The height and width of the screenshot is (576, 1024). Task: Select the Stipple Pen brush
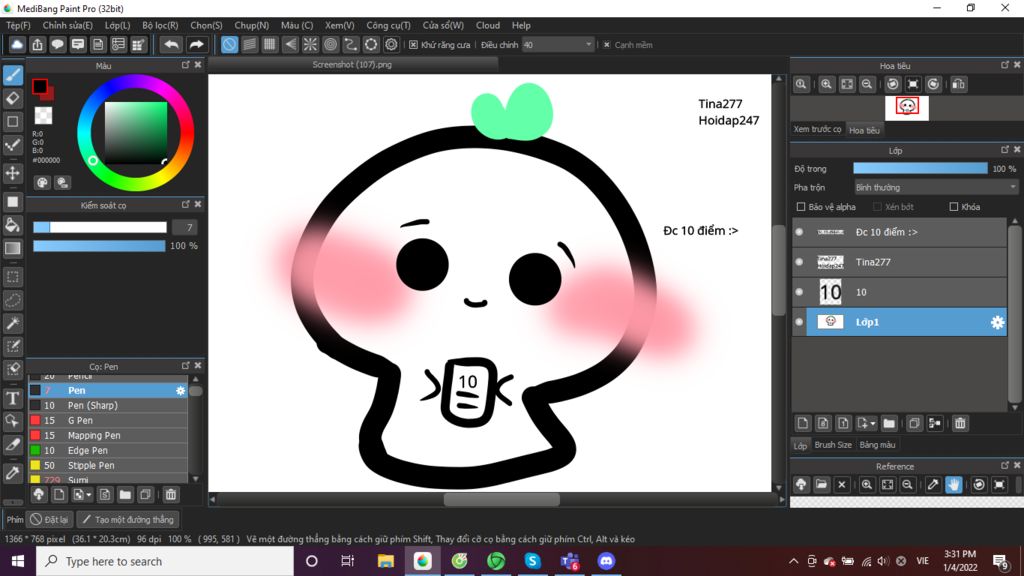[108, 466]
